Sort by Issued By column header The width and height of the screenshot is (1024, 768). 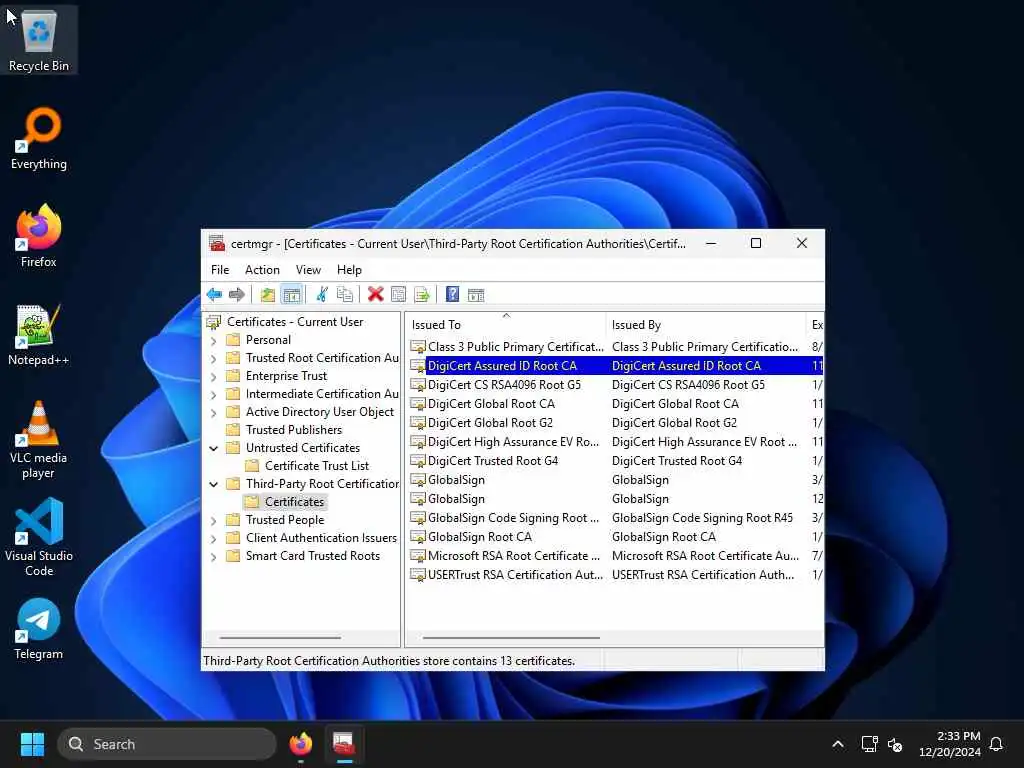click(x=706, y=325)
